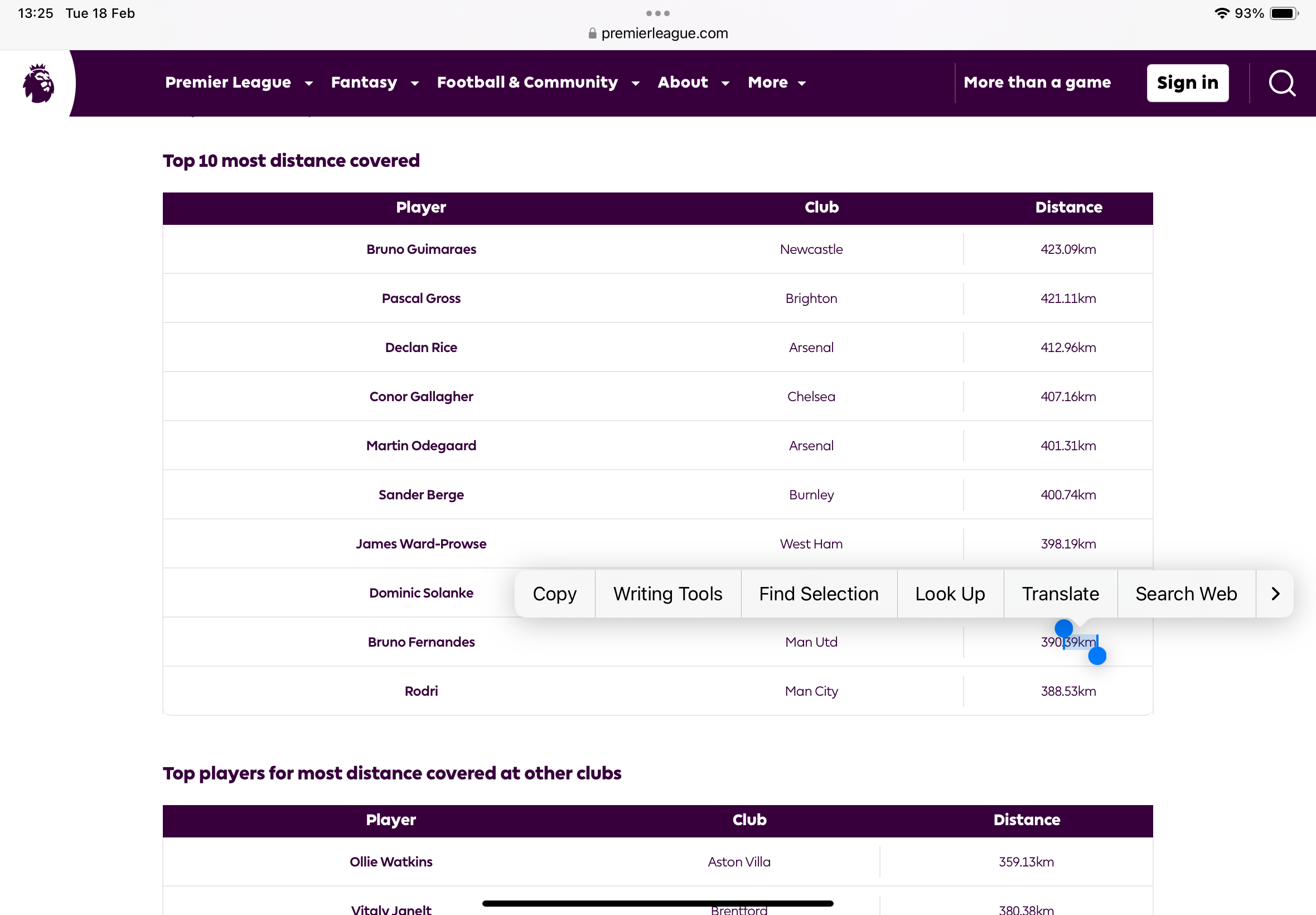Select the Man City club cell

[x=811, y=691]
